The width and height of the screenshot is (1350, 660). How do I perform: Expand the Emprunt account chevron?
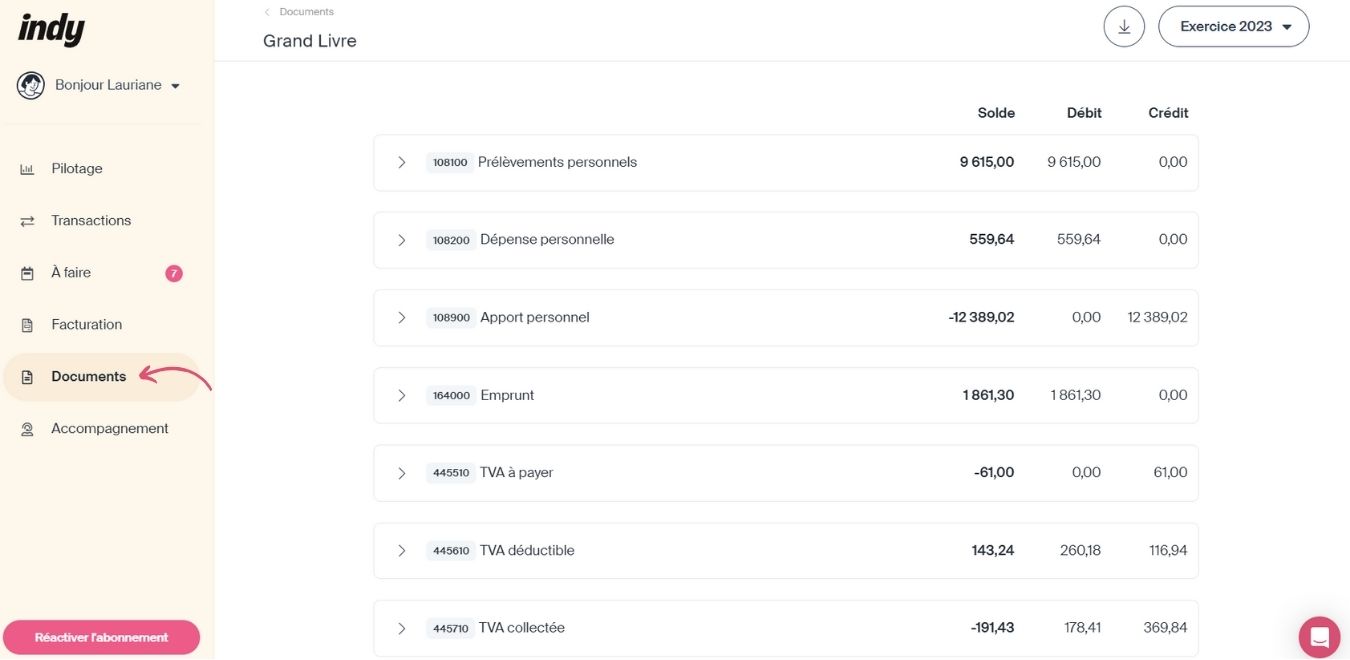402,396
